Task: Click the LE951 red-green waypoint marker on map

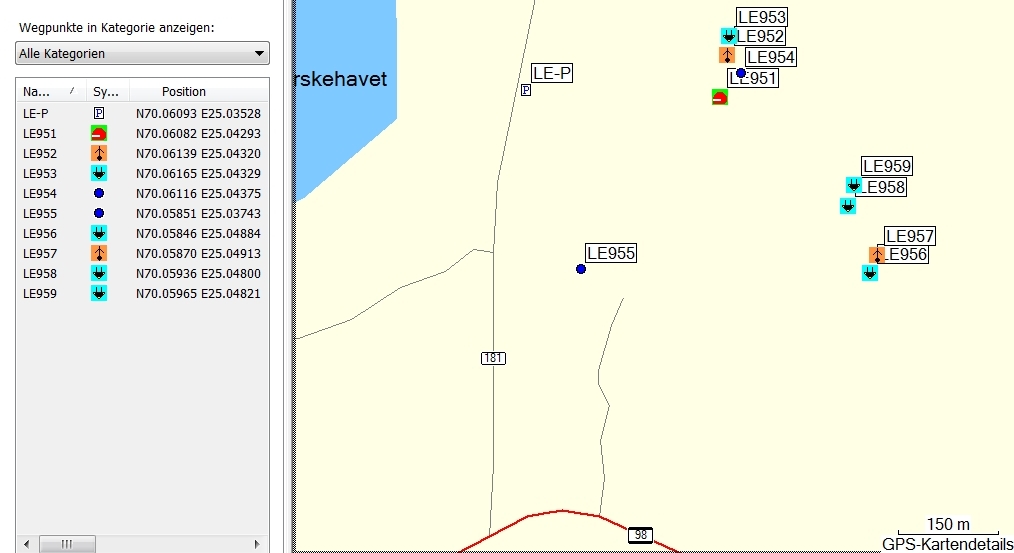Action: [x=719, y=97]
